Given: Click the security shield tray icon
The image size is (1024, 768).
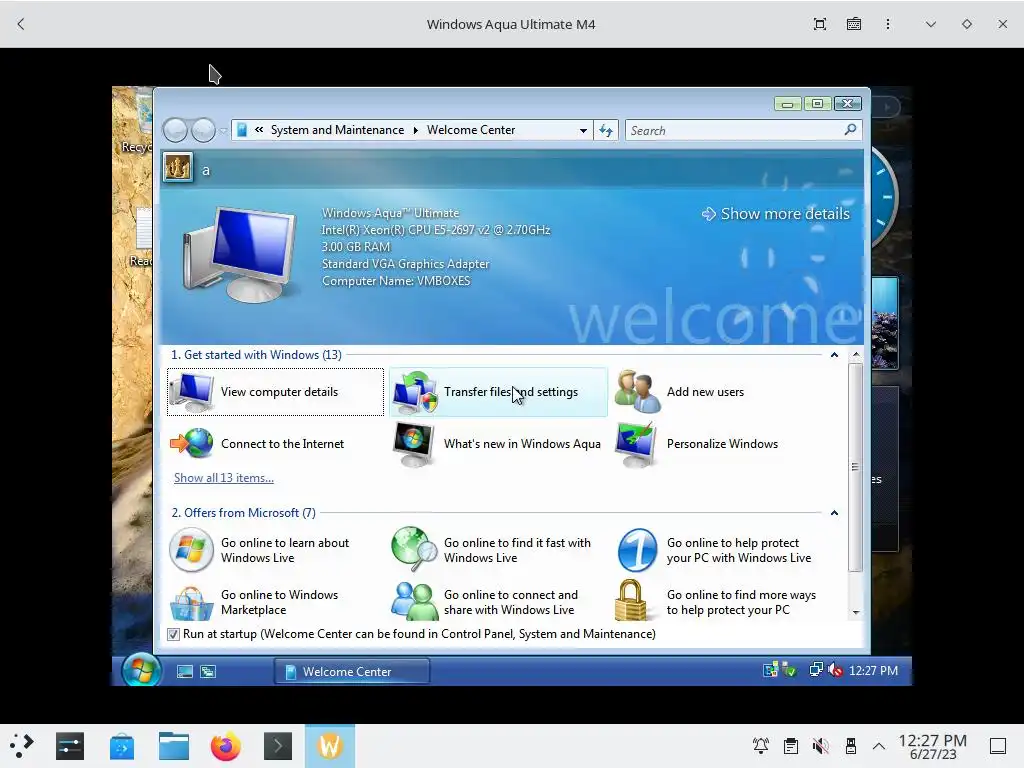Looking at the screenshot, I should (790, 670).
